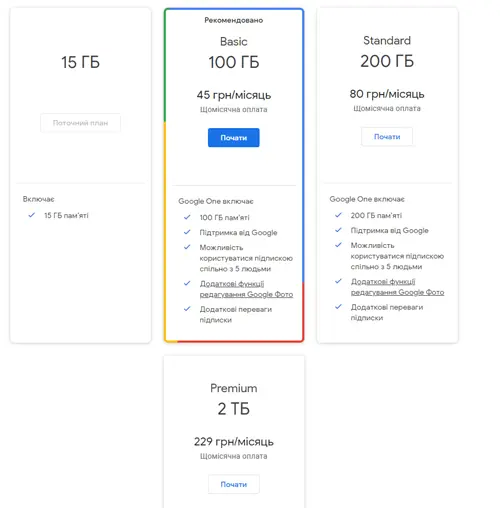Click the 229 грн/місяць price text
This screenshot has height=508, width=500.
click(234, 442)
